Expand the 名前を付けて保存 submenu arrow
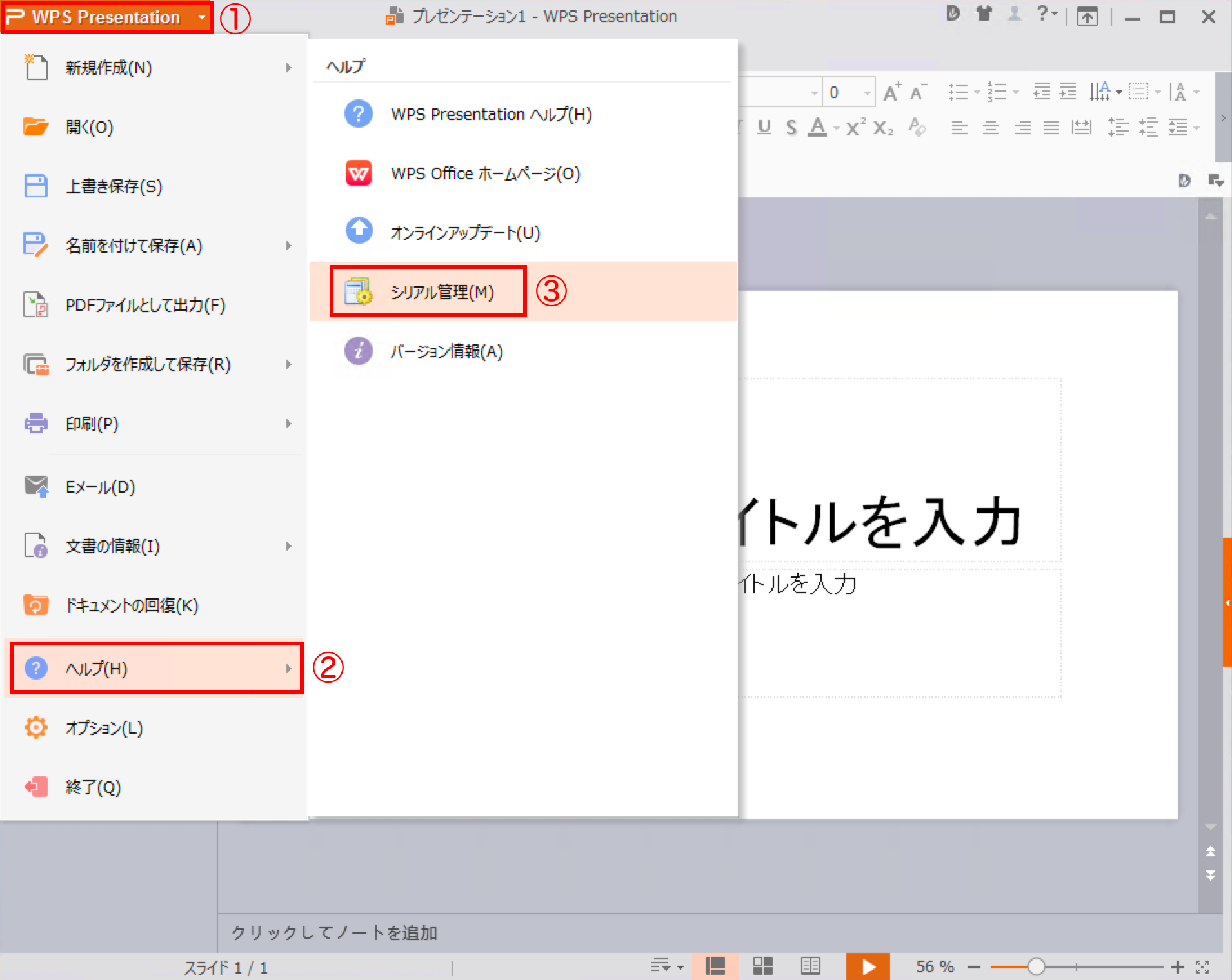This screenshot has width=1232, height=980. point(289,246)
